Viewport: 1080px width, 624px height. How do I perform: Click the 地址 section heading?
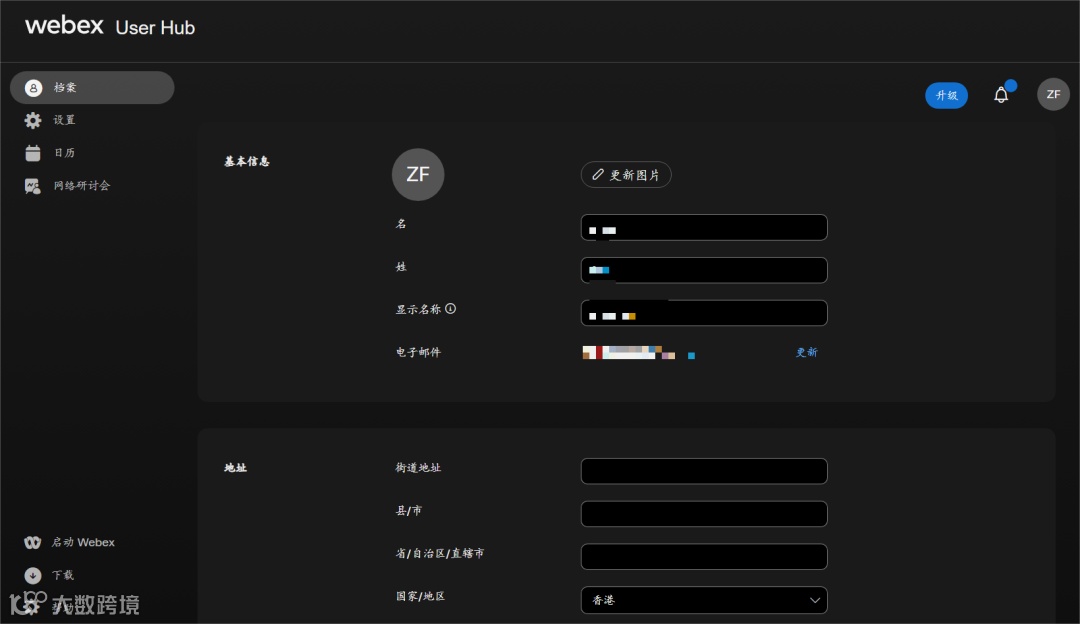tap(236, 468)
